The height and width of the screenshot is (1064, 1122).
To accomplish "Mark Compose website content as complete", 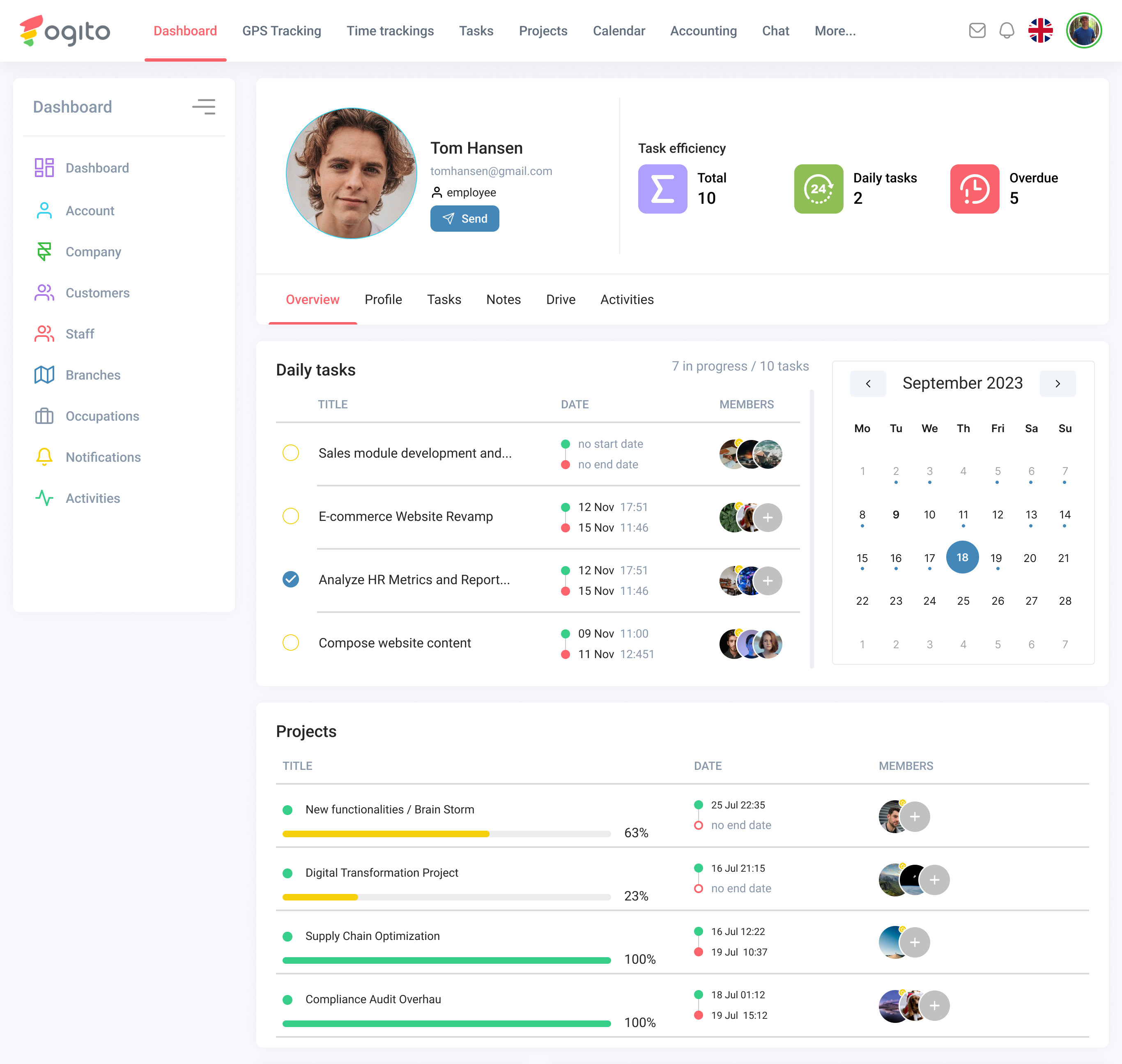I will point(291,643).
